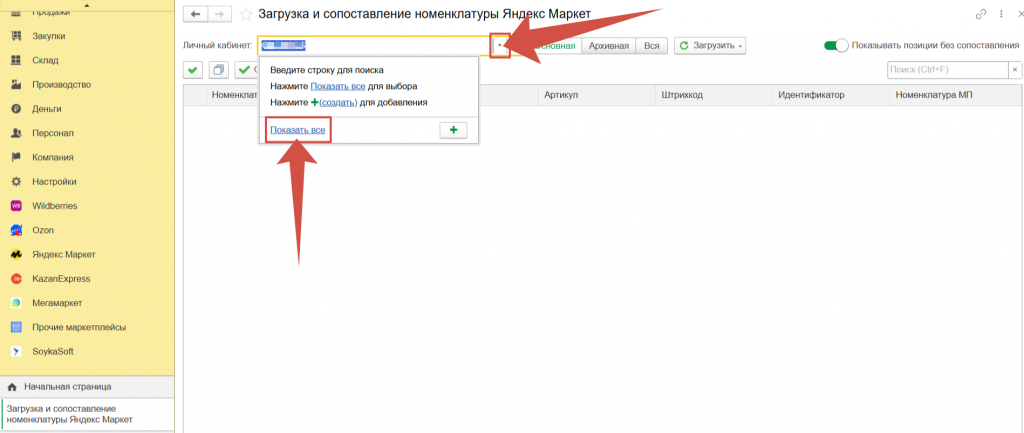This screenshot has width=1024, height=433.
Task: Expand the Личный кабинет dropdown arrow
Action: pos(500,46)
